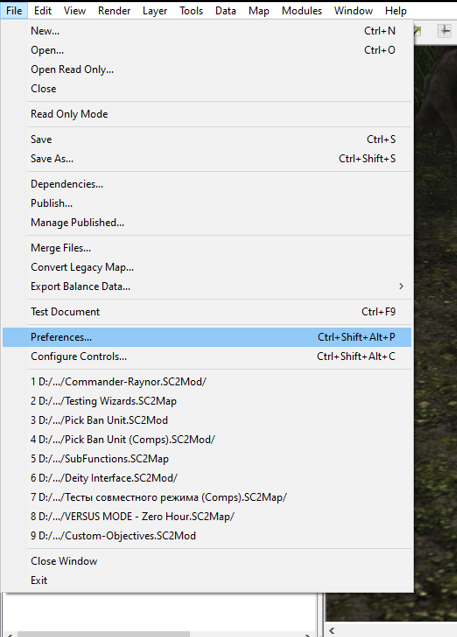The width and height of the screenshot is (457, 637).
Task: Choose Save As...
Action: [207, 158]
